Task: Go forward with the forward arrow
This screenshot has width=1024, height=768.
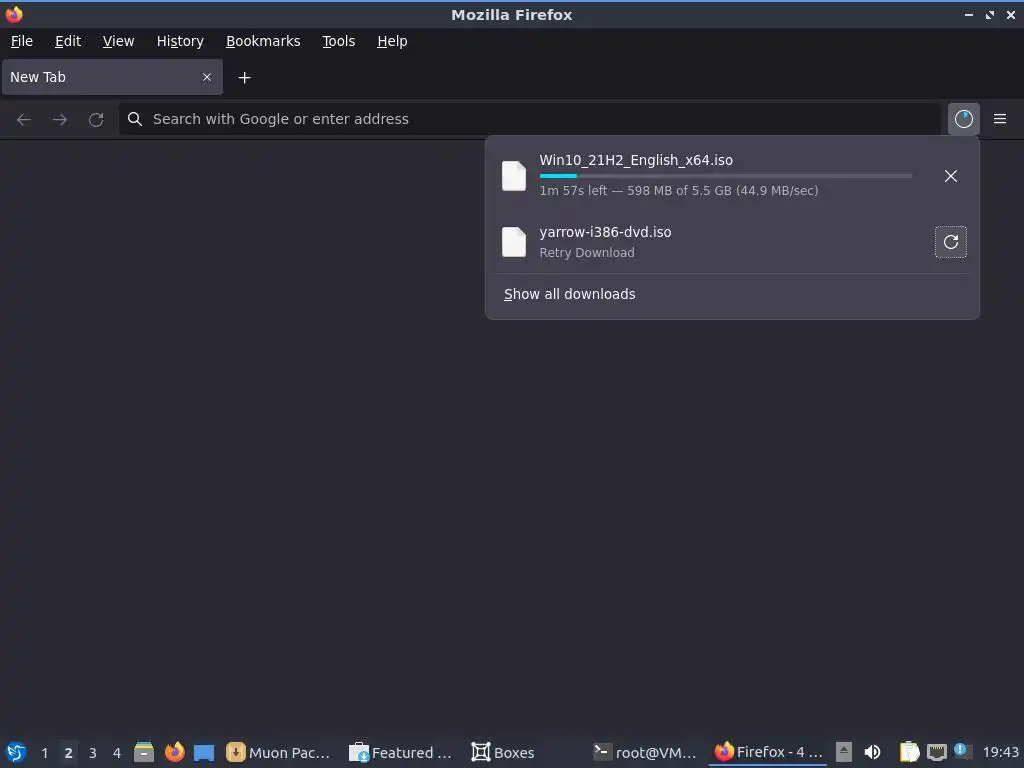Action: (59, 120)
